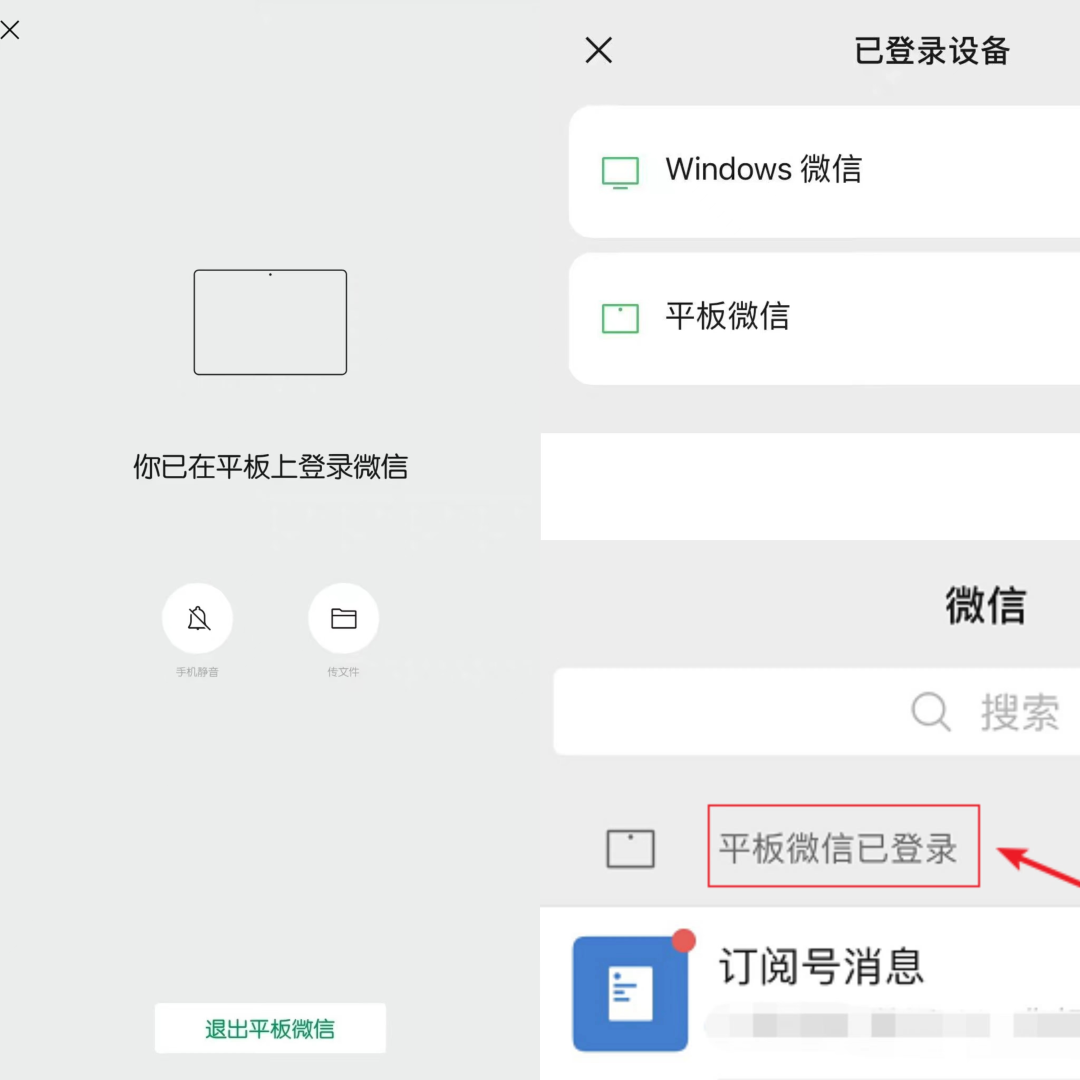Image resolution: width=1080 pixels, height=1080 pixels.
Task: Open file transfer via the folder icon
Action: [343, 618]
